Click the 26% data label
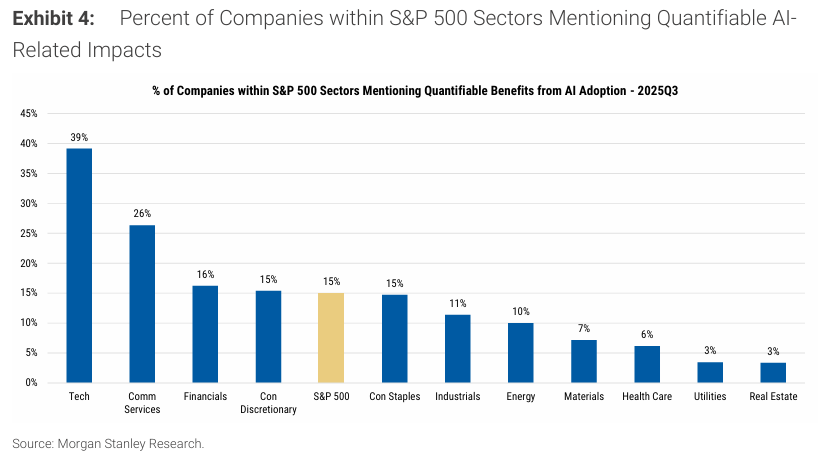The image size is (819, 468). pyautogui.click(x=142, y=213)
